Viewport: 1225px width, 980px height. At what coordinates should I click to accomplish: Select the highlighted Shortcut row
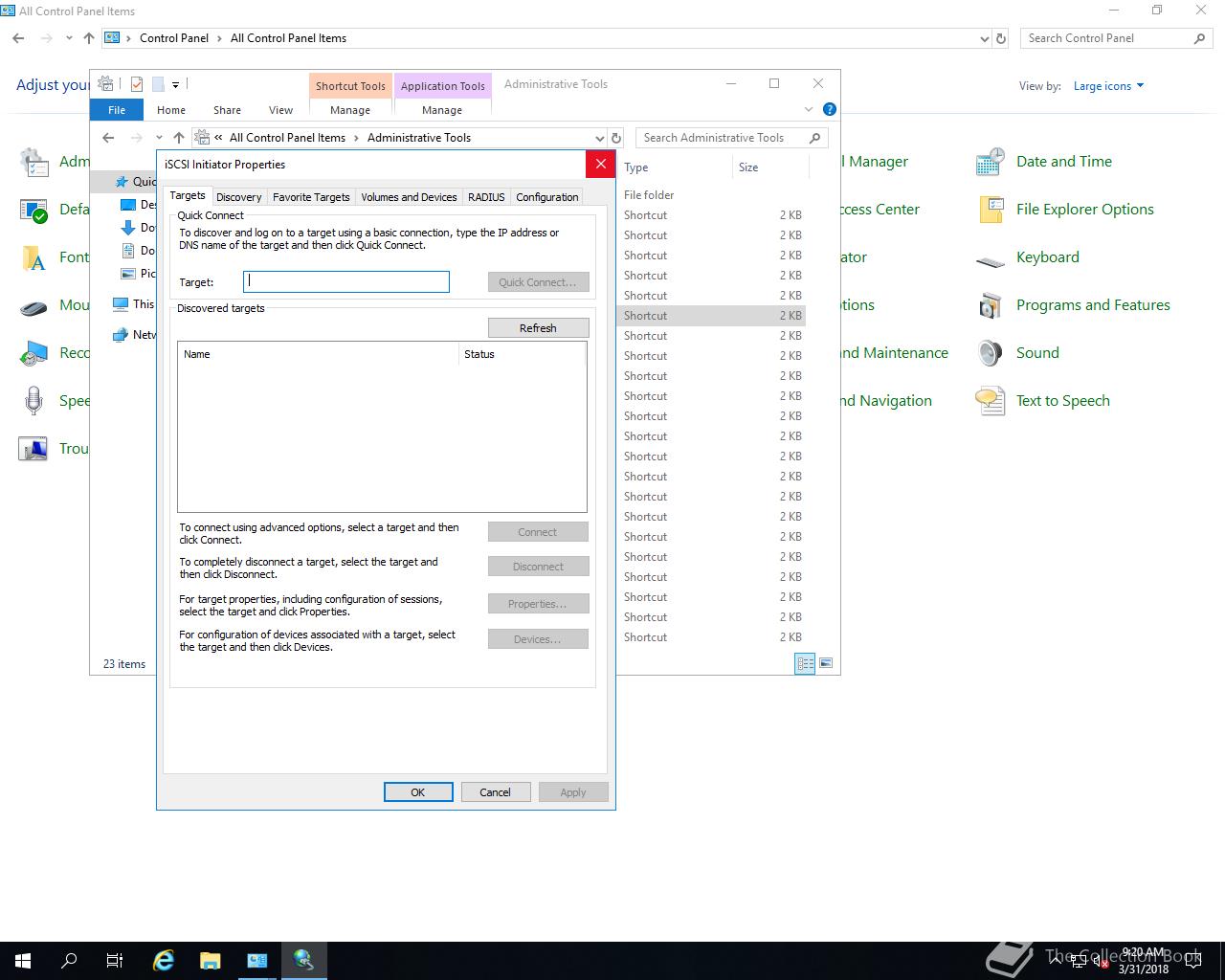711,316
